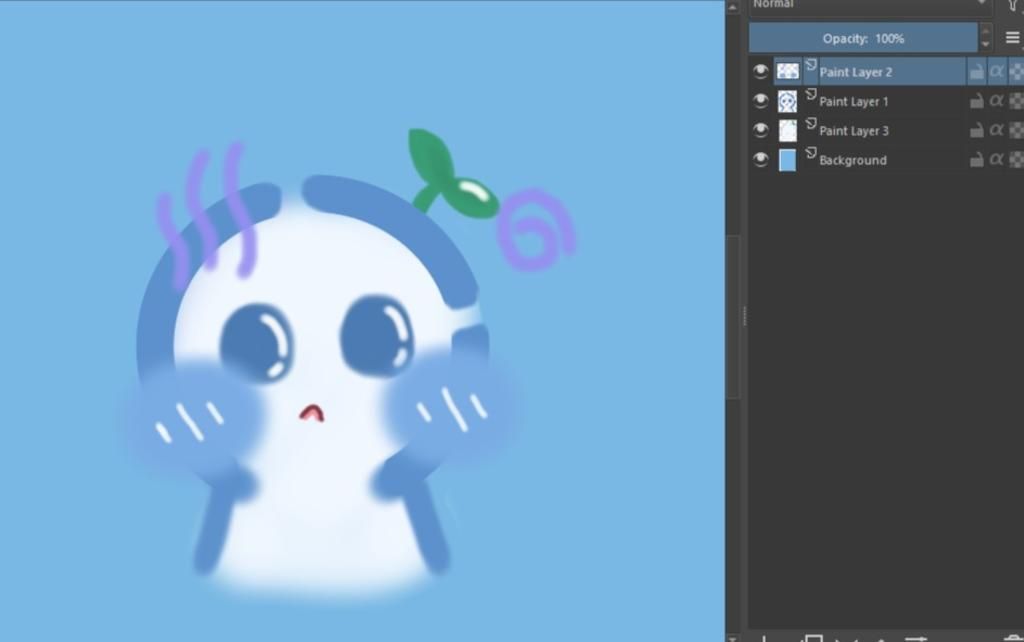Toggle inherit alpha checker icon on Background layer
Viewport: 1024px width, 642px height.
pyautogui.click(x=1017, y=159)
